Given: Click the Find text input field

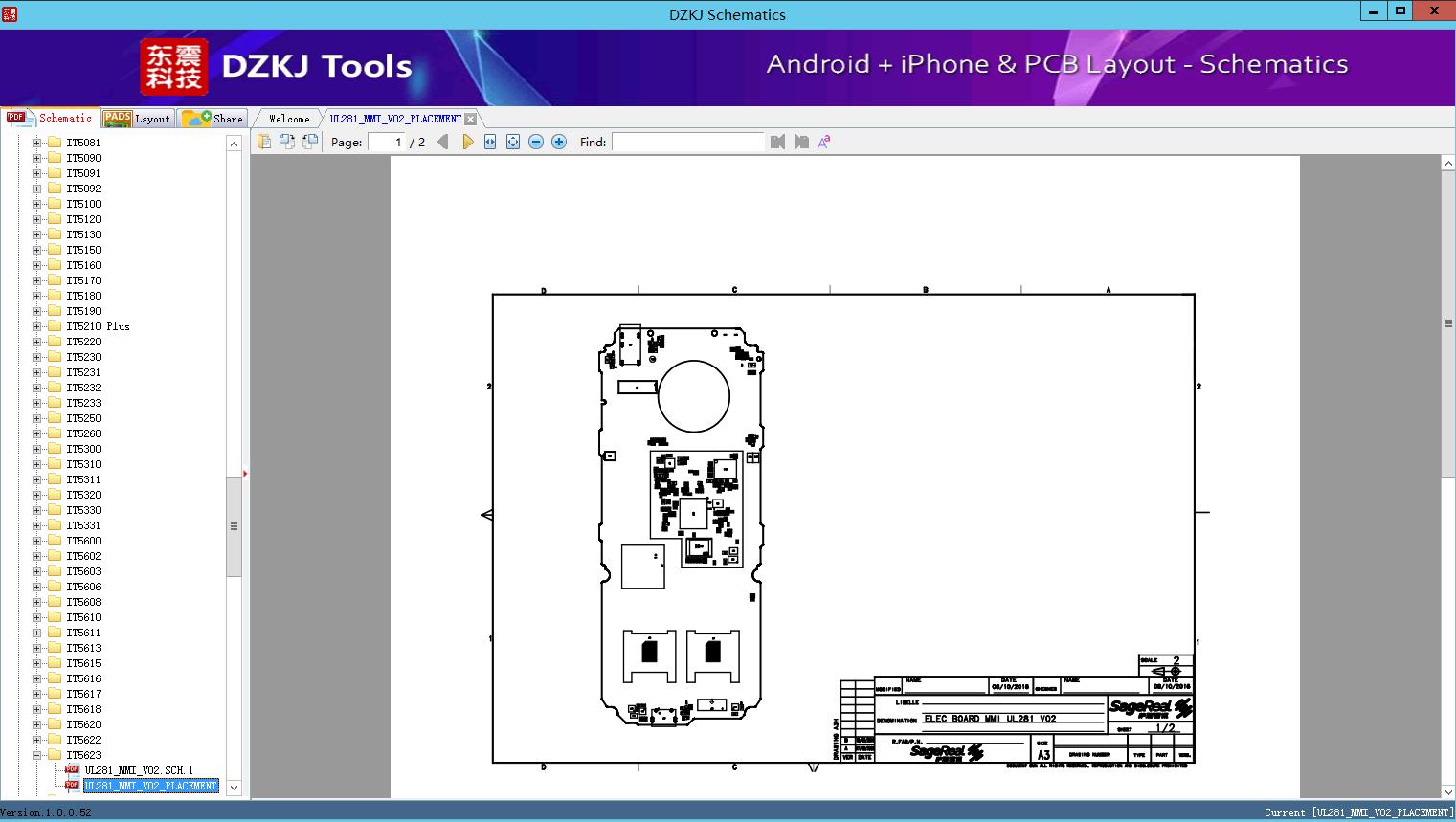Looking at the screenshot, I should click(687, 142).
